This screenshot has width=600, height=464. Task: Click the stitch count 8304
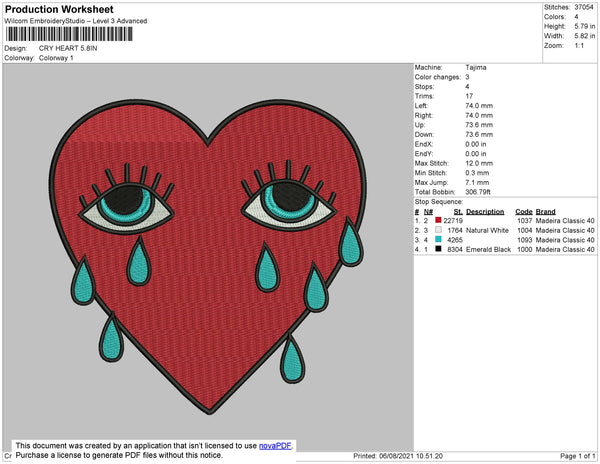pyautogui.click(x=455, y=249)
